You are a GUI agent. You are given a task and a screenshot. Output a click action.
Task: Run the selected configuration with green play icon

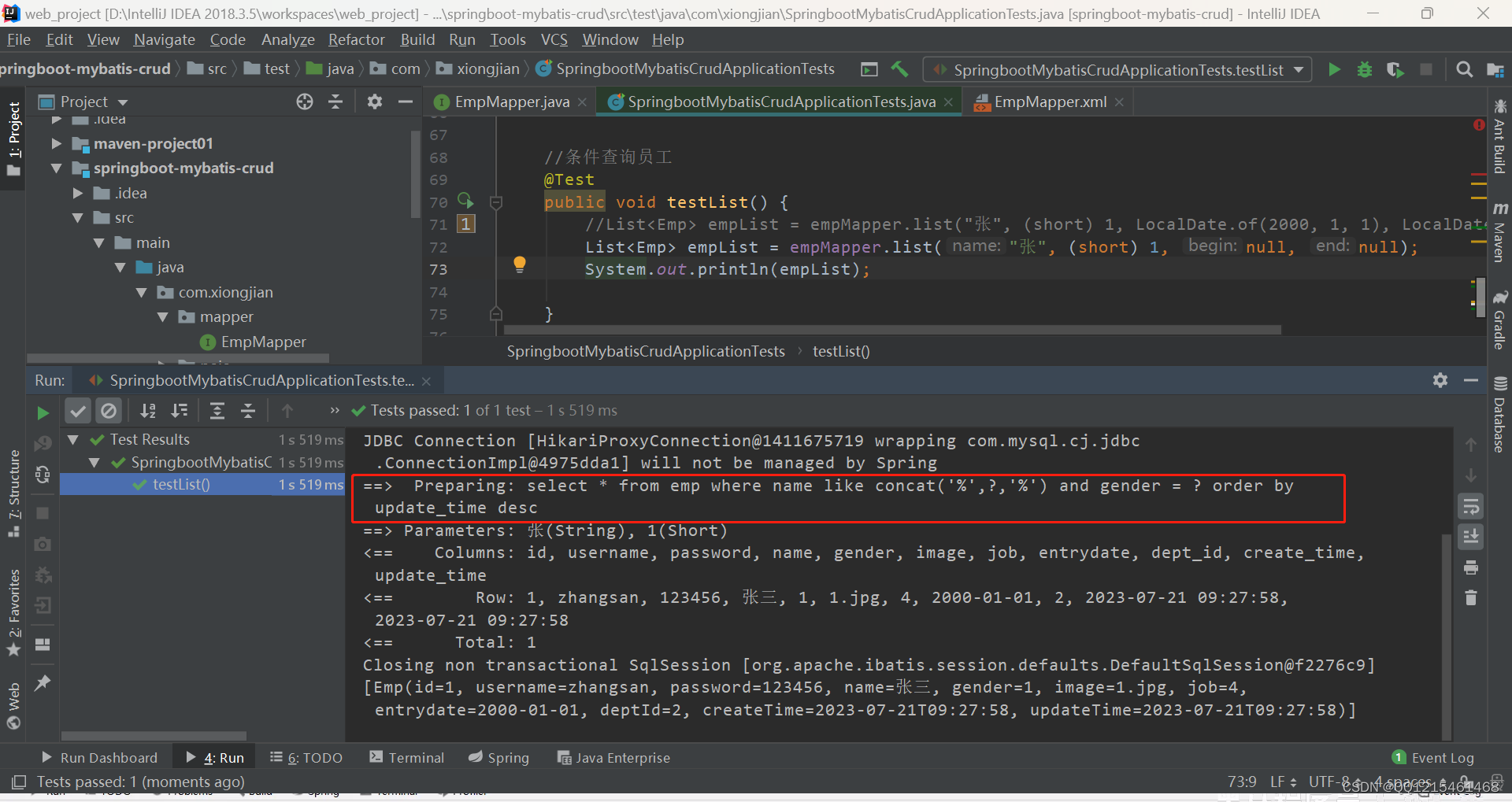1334,69
